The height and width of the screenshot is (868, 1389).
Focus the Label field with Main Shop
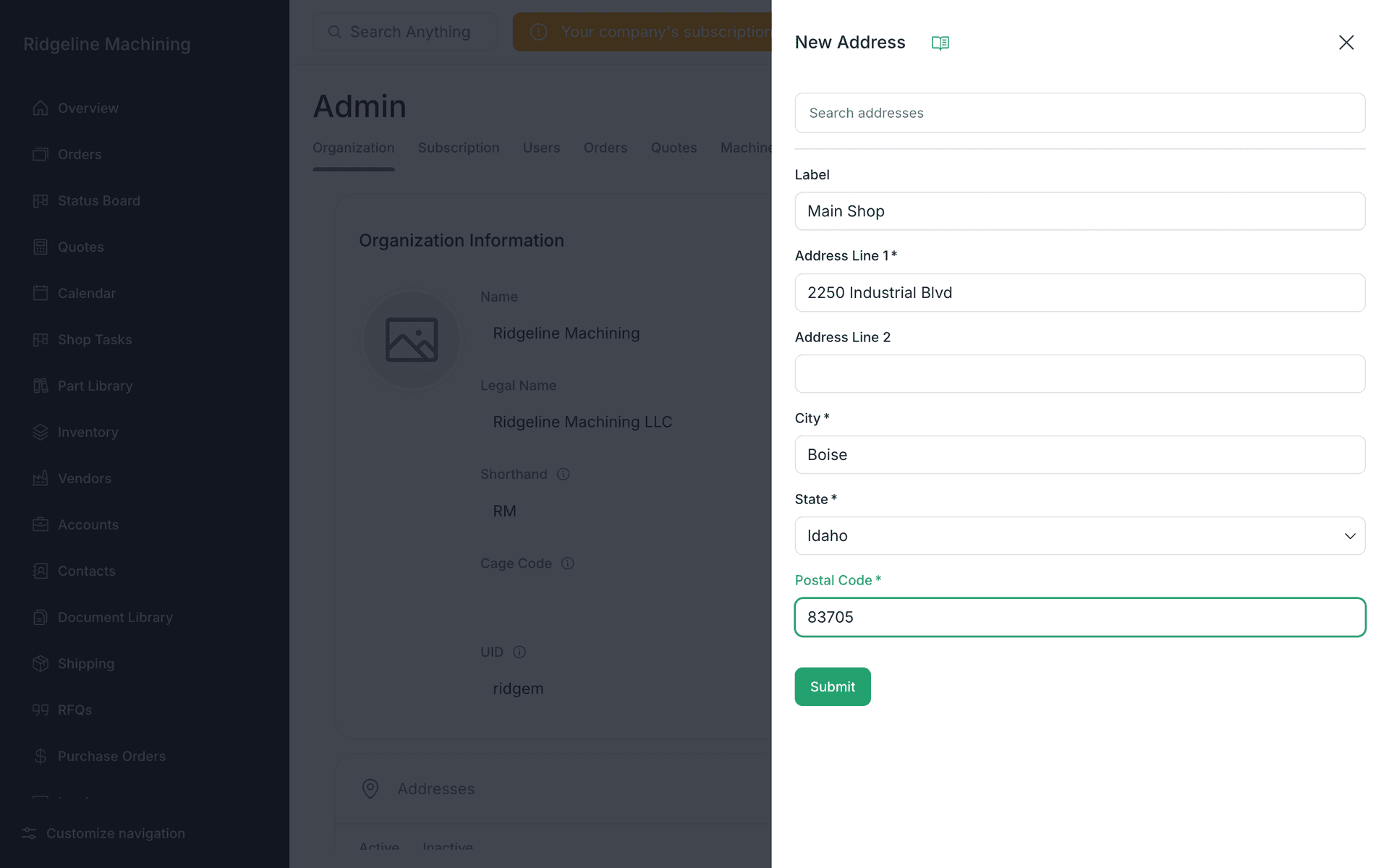coord(1079,211)
